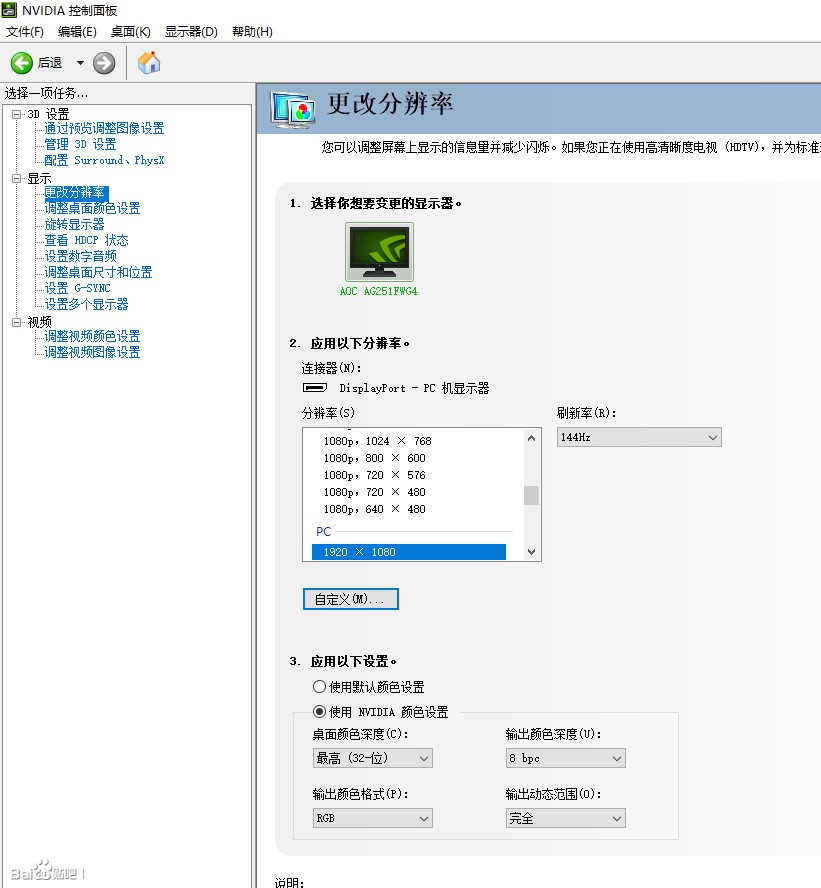821x888 pixels.
Task: Open the Back history dropdown arrow
Action: click(80, 63)
